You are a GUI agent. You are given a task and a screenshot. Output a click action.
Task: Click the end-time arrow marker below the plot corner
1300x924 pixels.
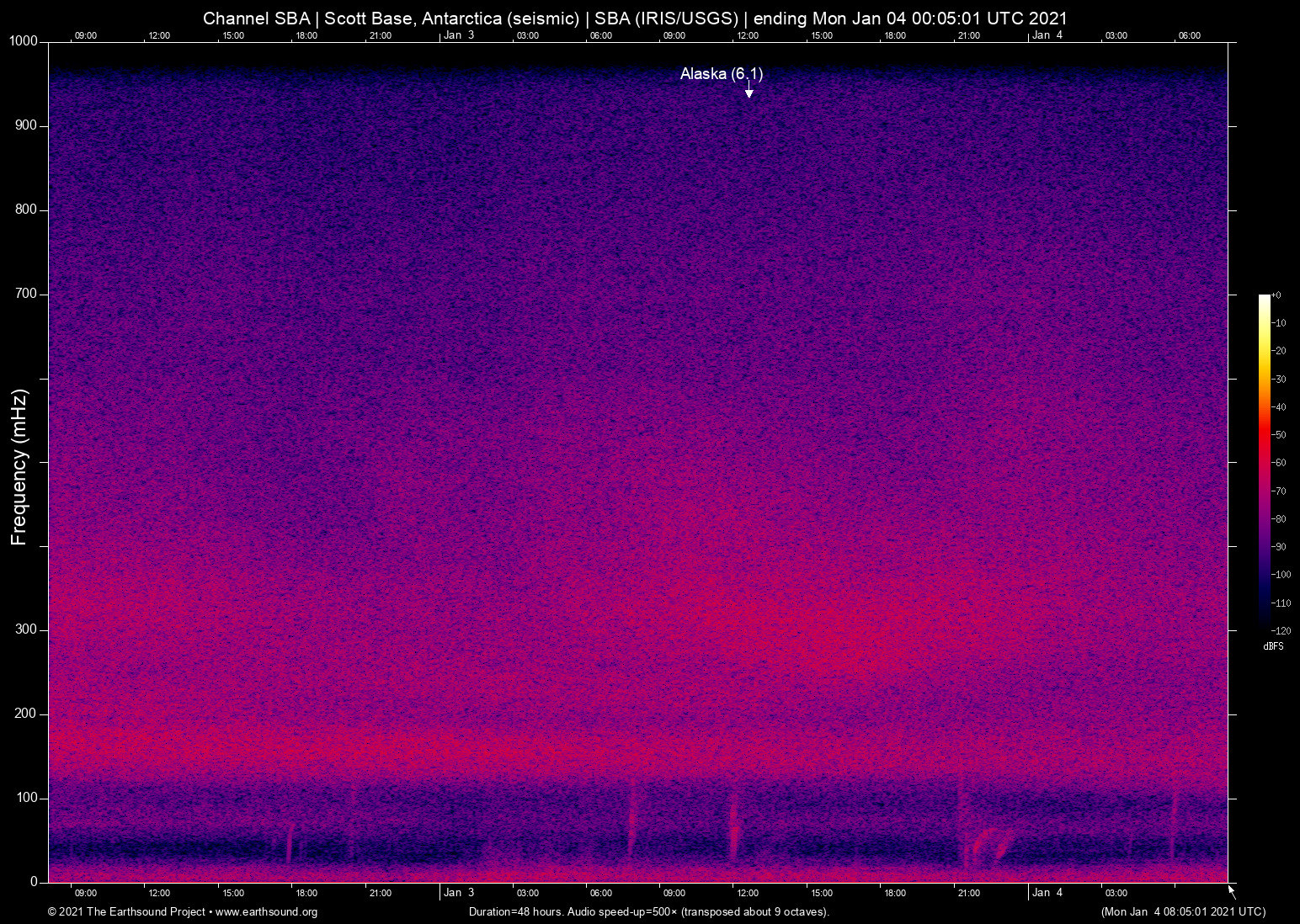point(1232,891)
